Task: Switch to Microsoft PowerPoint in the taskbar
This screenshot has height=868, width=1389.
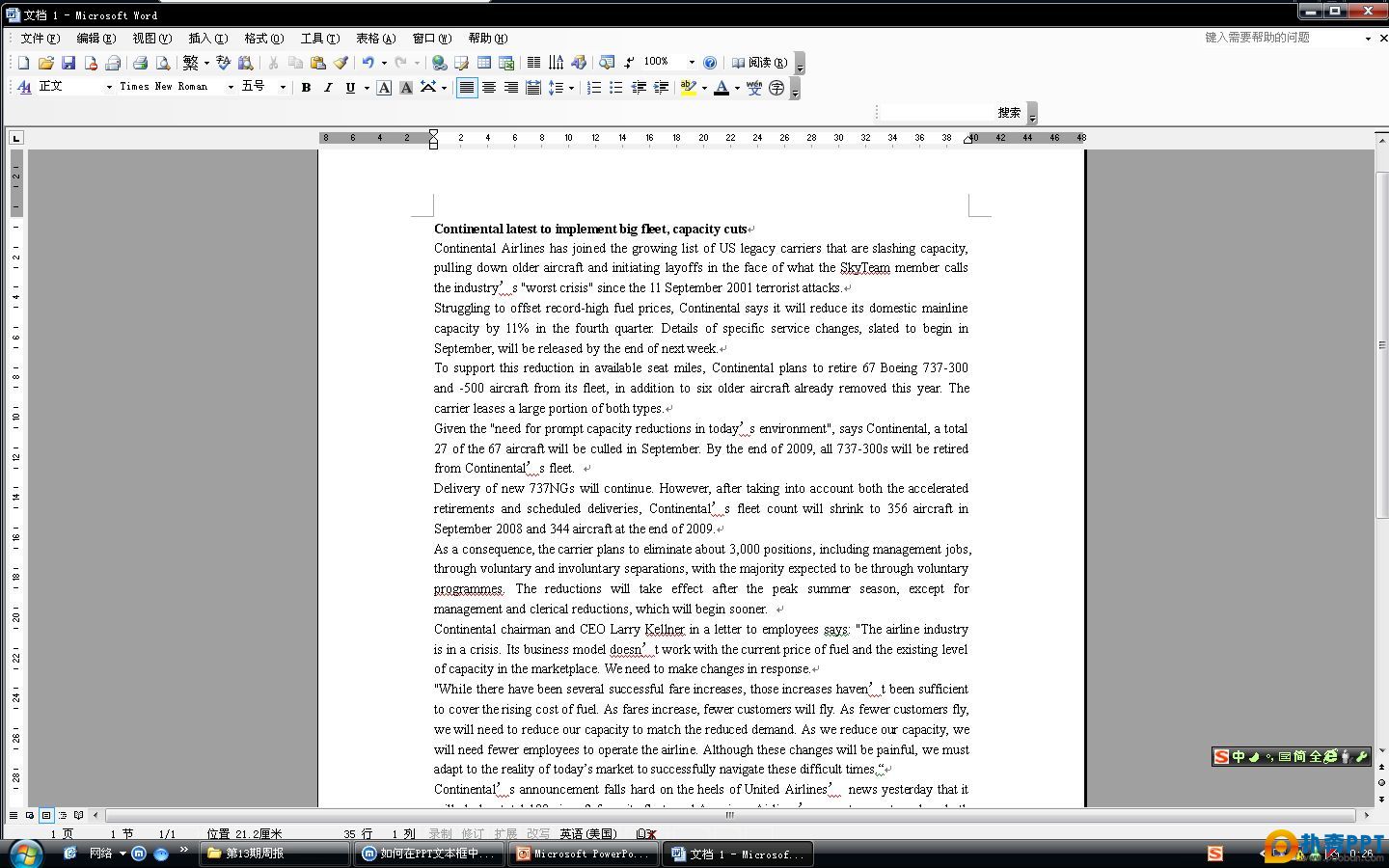Action: tap(583, 854)
